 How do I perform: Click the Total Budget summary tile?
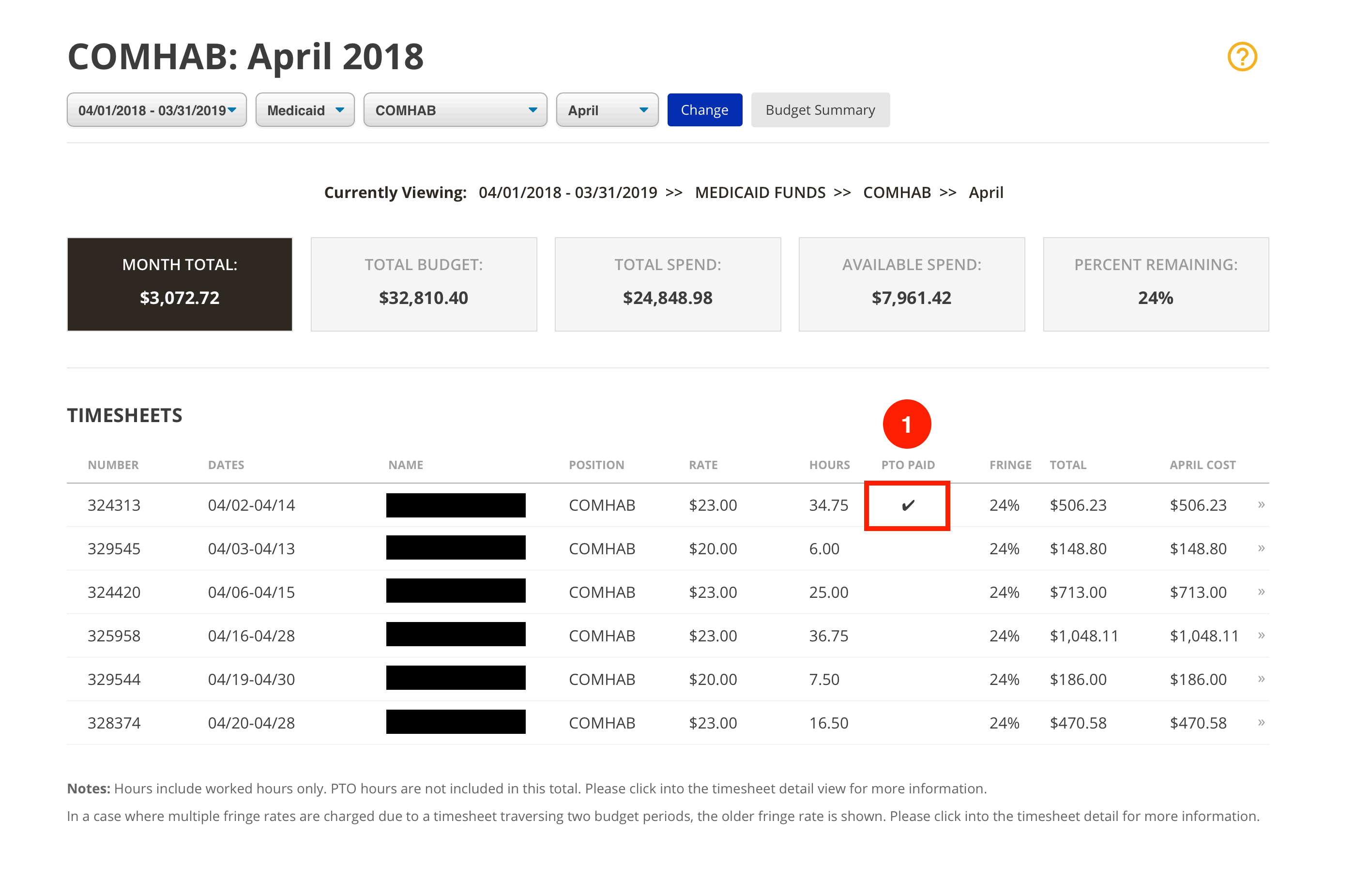pyautogui.click(x=424, y=284)
